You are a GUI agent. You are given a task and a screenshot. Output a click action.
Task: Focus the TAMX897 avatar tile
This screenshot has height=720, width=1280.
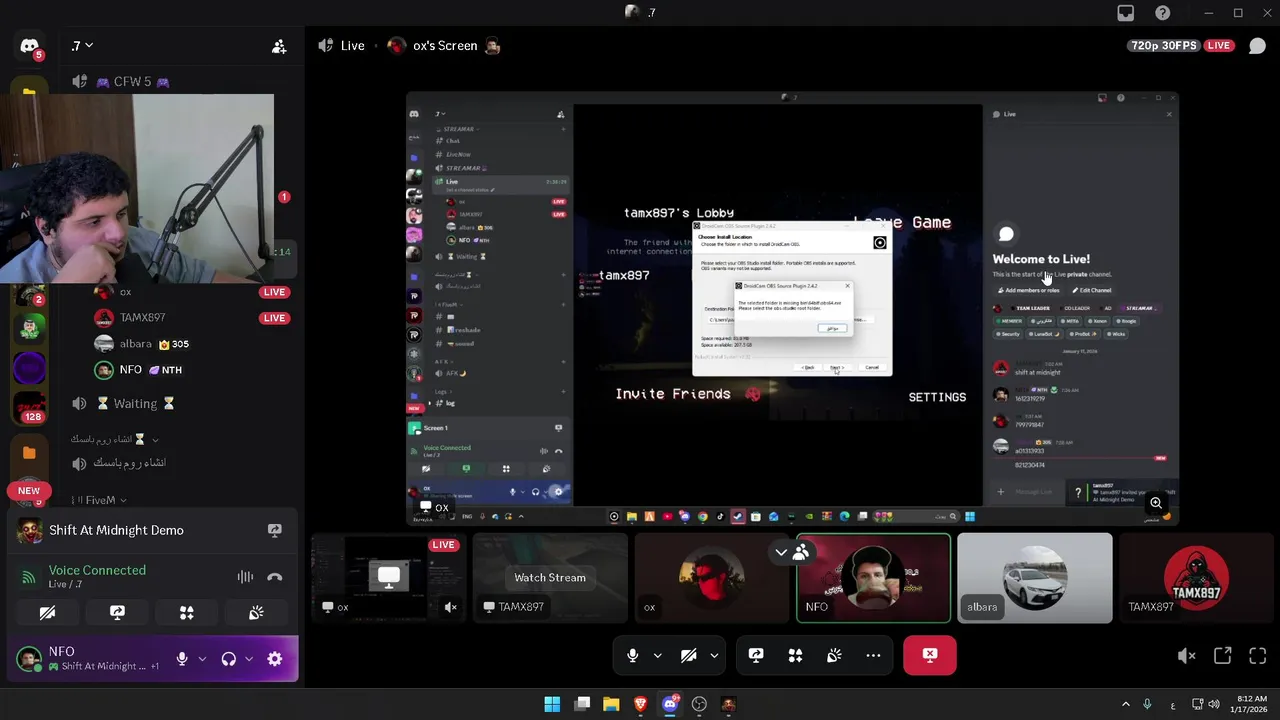click(x=1196, y=578)
